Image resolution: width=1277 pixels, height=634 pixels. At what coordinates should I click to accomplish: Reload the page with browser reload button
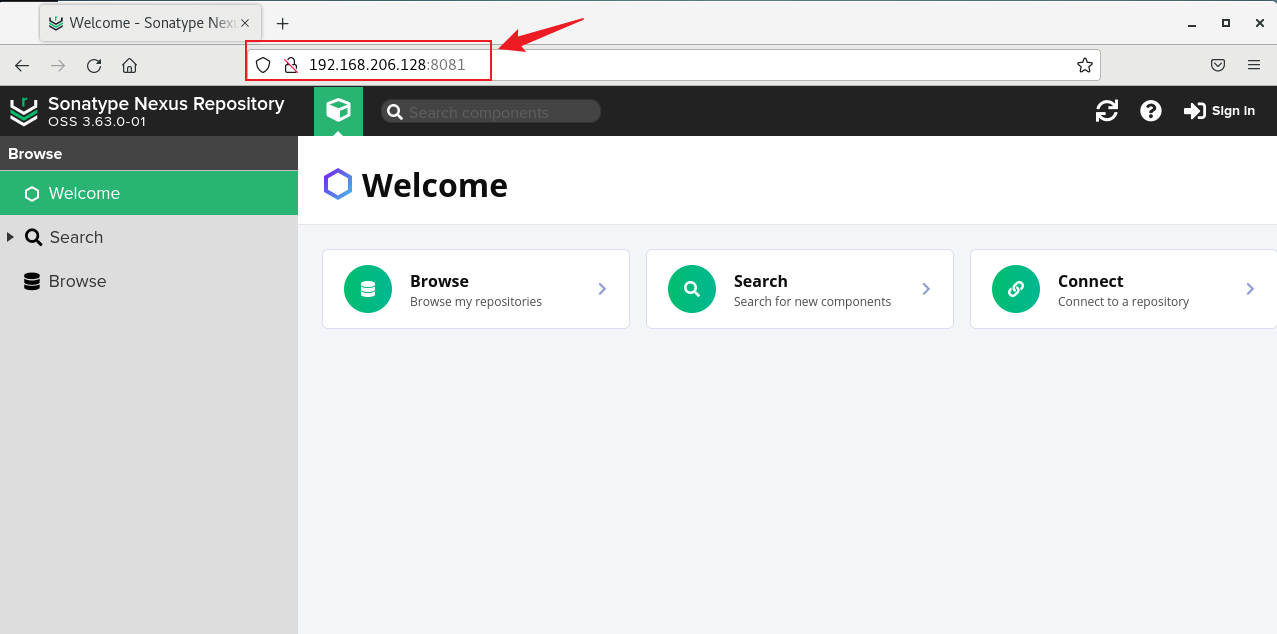(x=94, y=65)
